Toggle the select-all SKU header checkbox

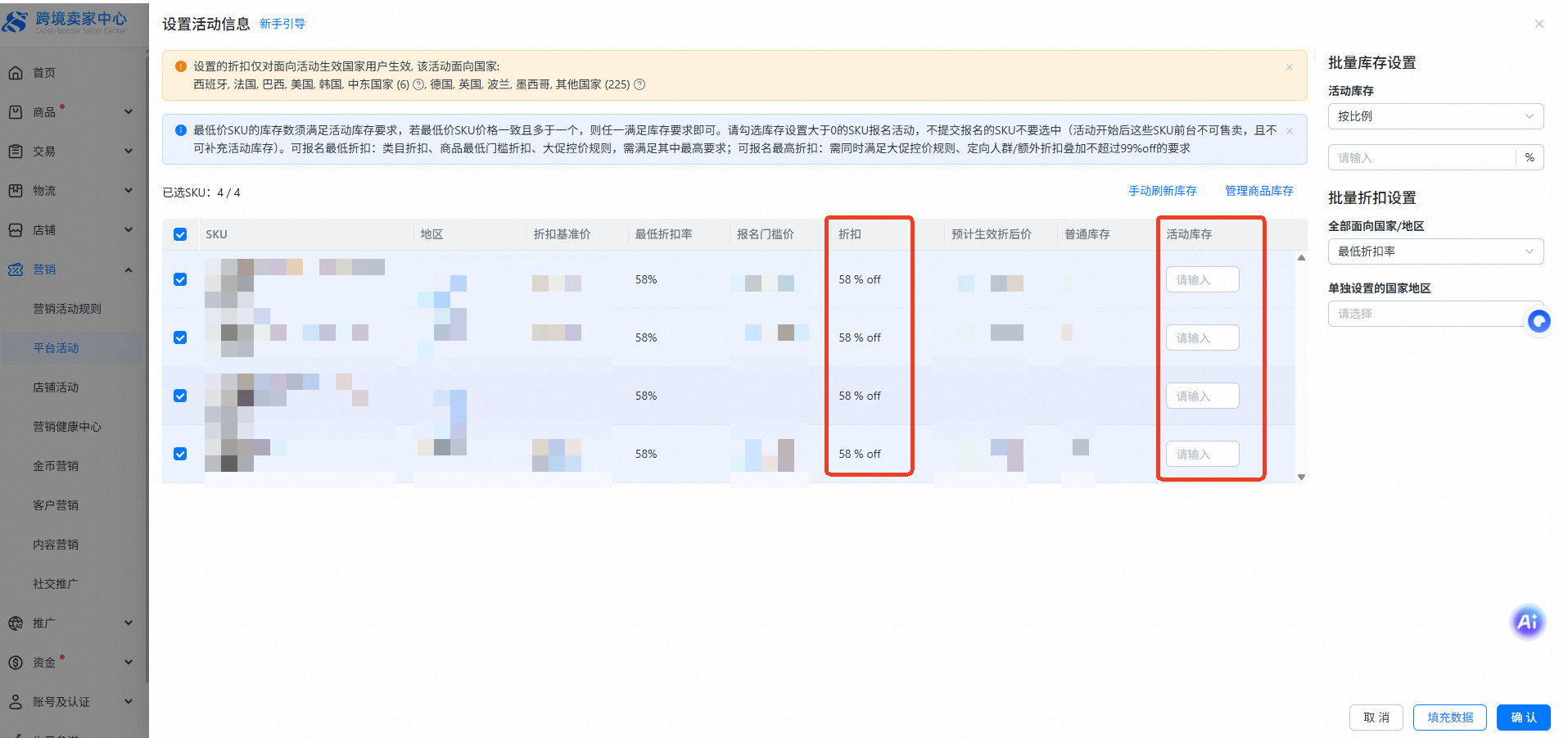(x=180, y=234)
